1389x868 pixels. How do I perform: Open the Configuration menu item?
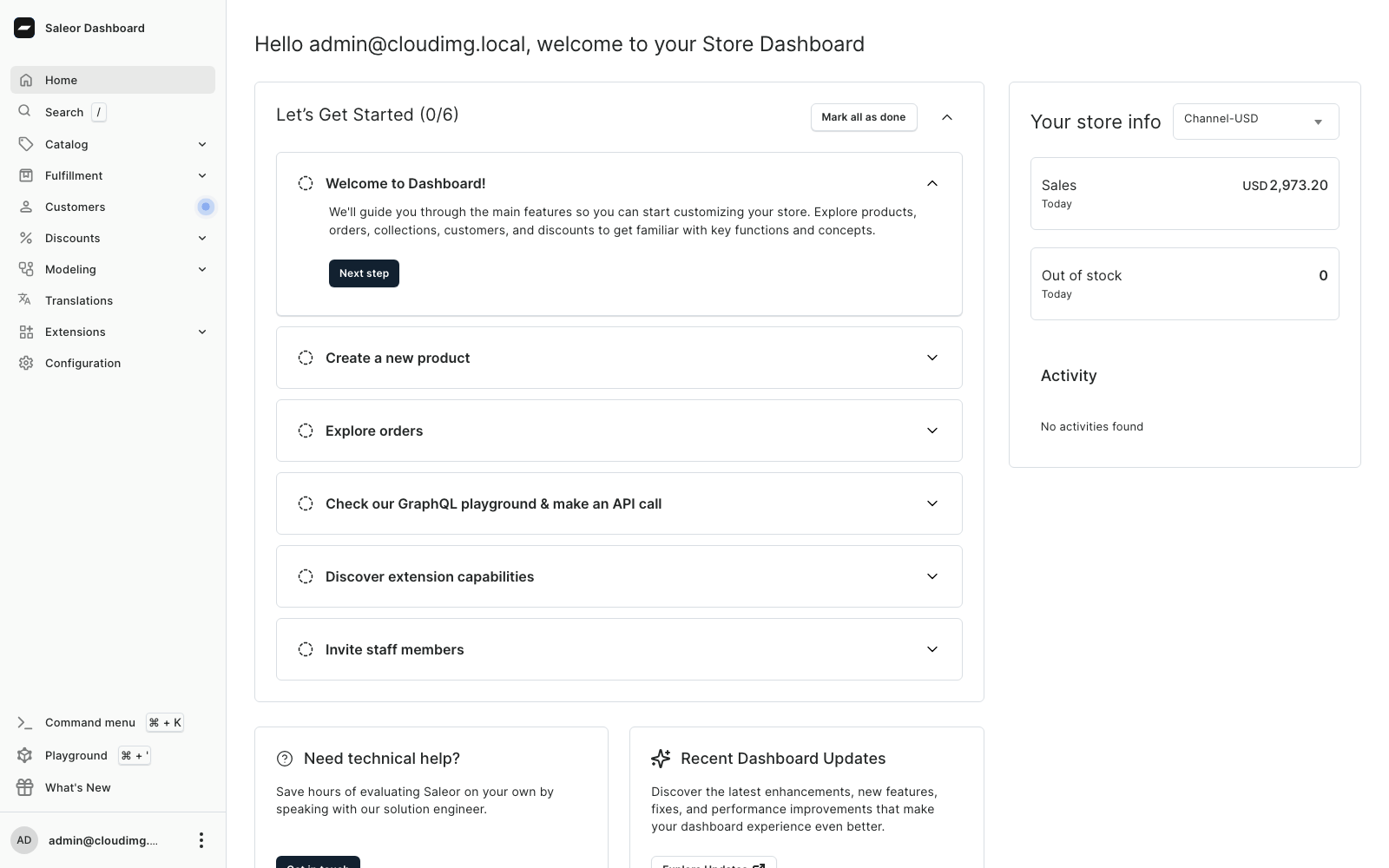(113, 363)
